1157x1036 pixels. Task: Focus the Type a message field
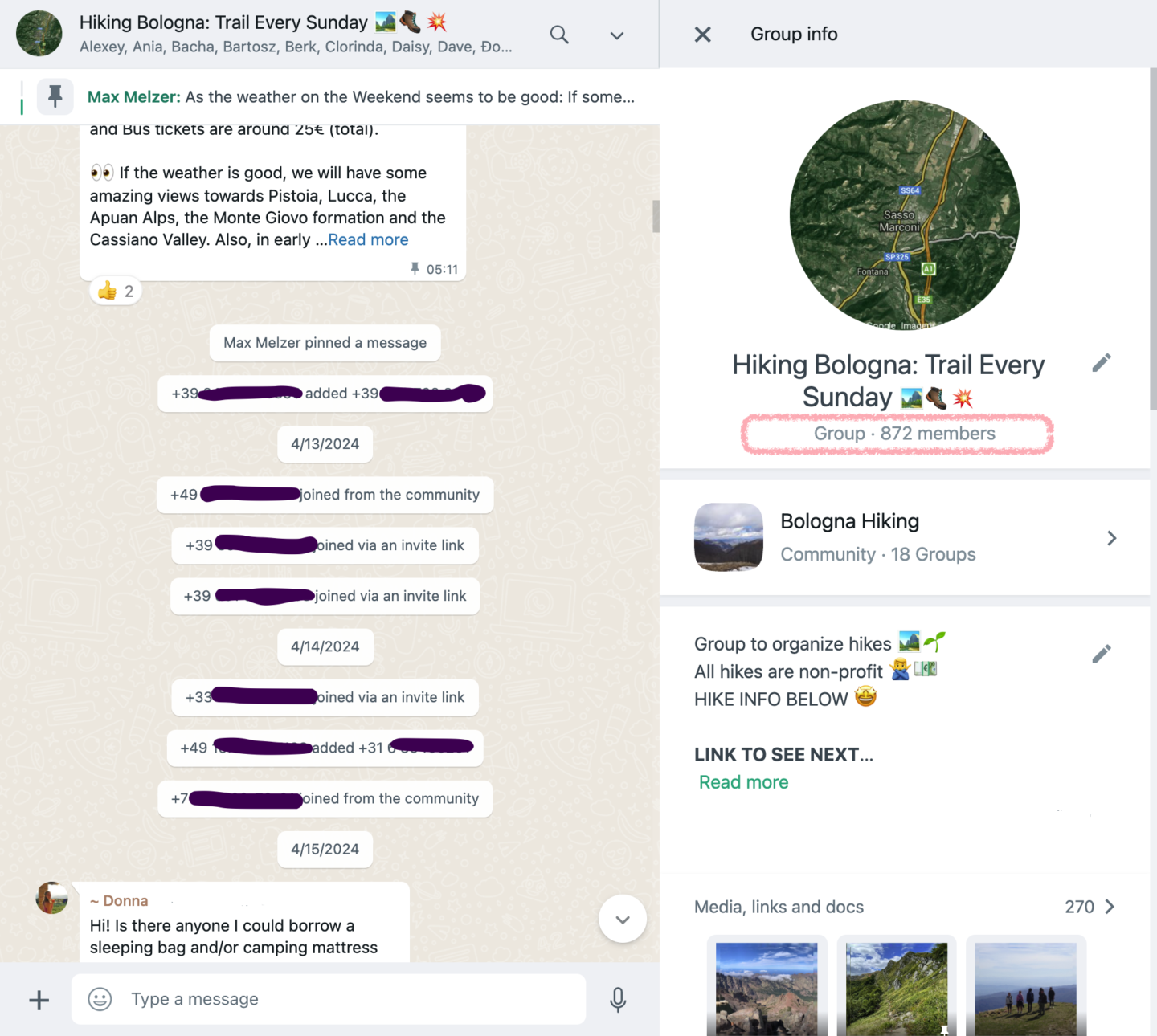(329, 999)
